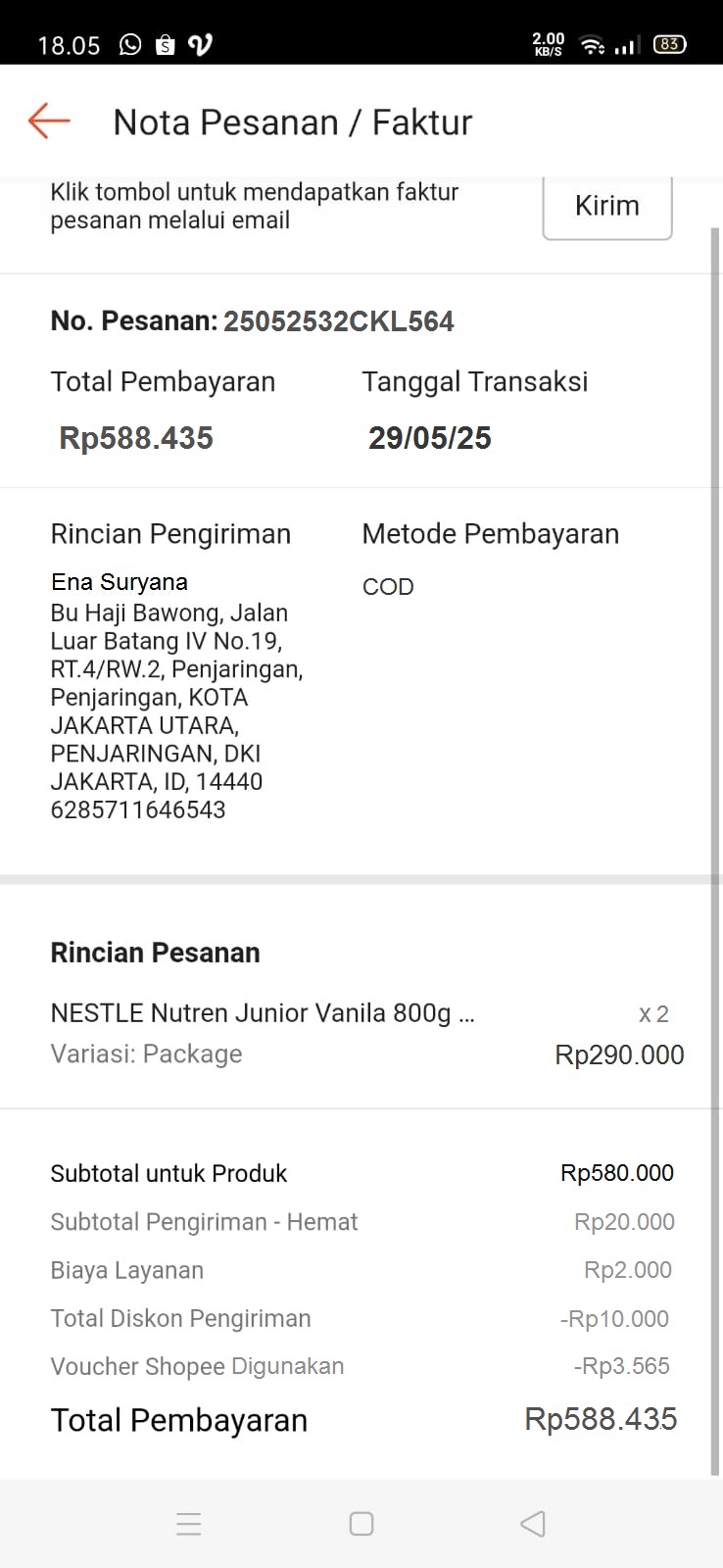The height and width of the screenshot is (1568, 723).
Task: Tap order number 25052532CKL564
Action: coord(338,321)
